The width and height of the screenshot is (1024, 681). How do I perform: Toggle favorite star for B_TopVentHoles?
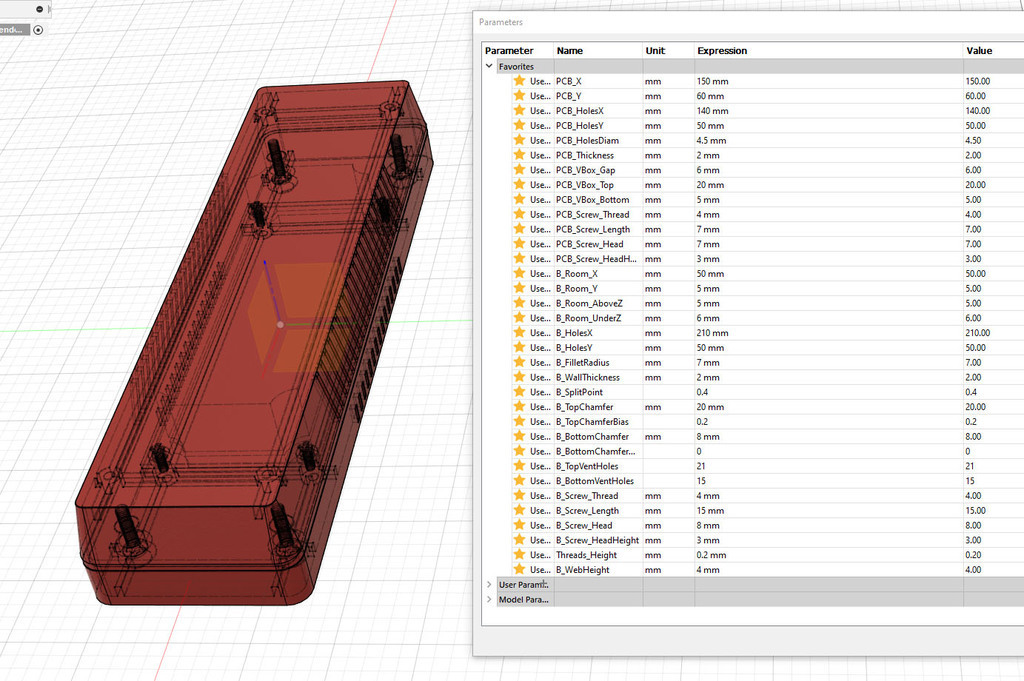[x=519, y=466]
